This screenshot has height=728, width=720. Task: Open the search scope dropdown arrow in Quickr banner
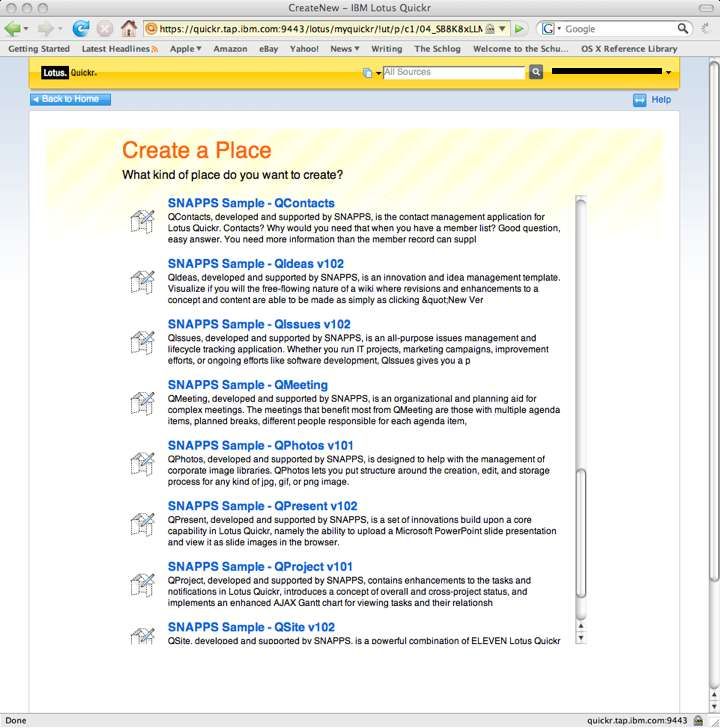378,73
